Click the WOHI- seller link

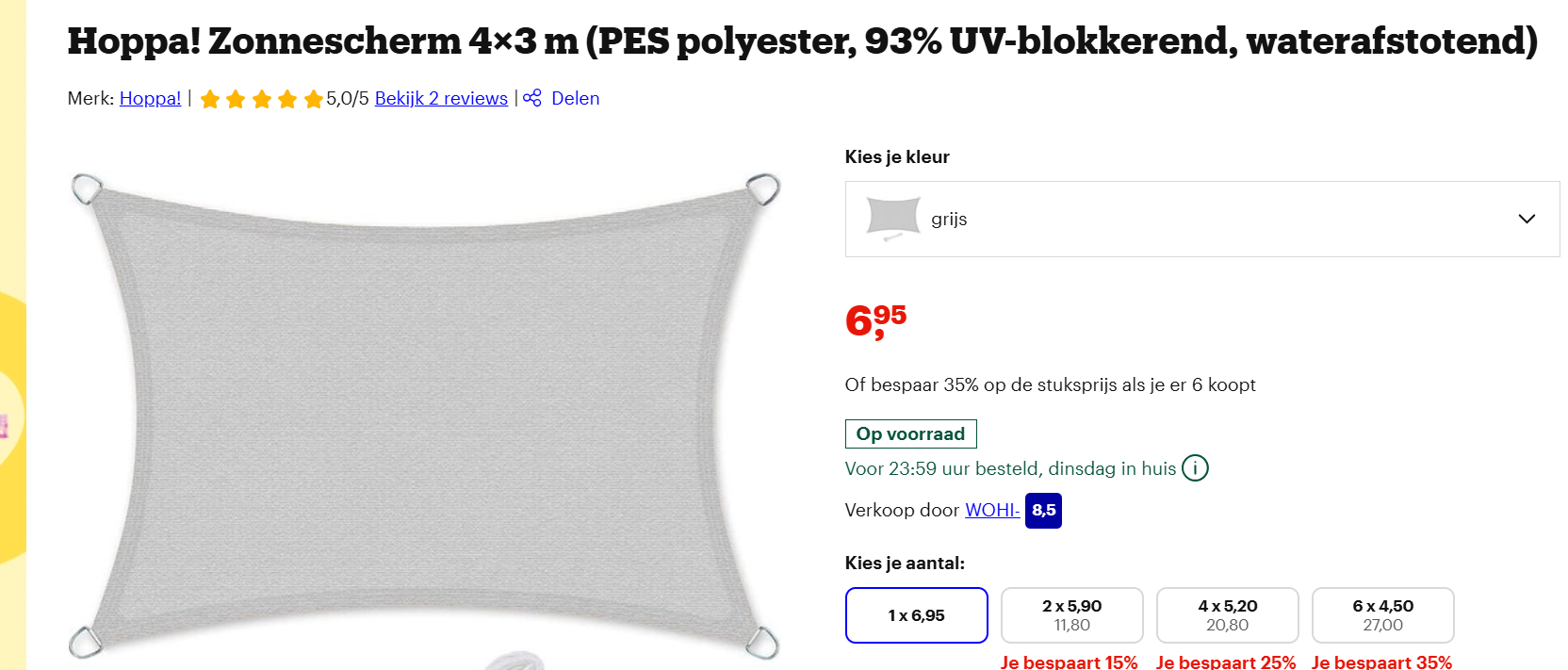[991, 510]
